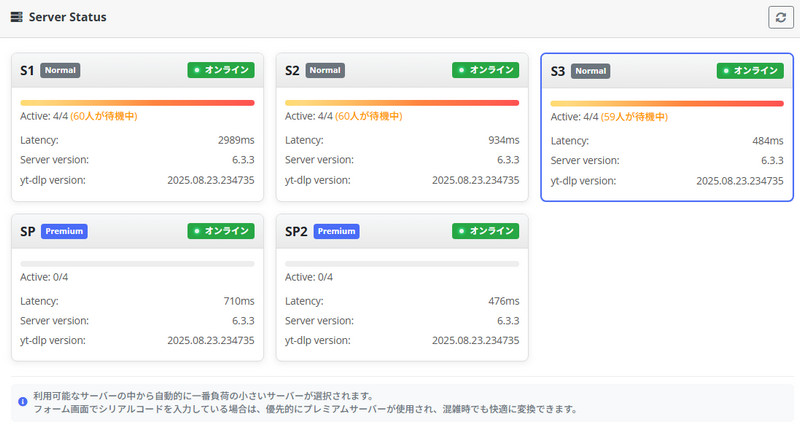Image resolution: width=800 pixels, height=425 pixels.
Task: Click the S1 server version 6.3.3
Action: [x=243, y=160]
